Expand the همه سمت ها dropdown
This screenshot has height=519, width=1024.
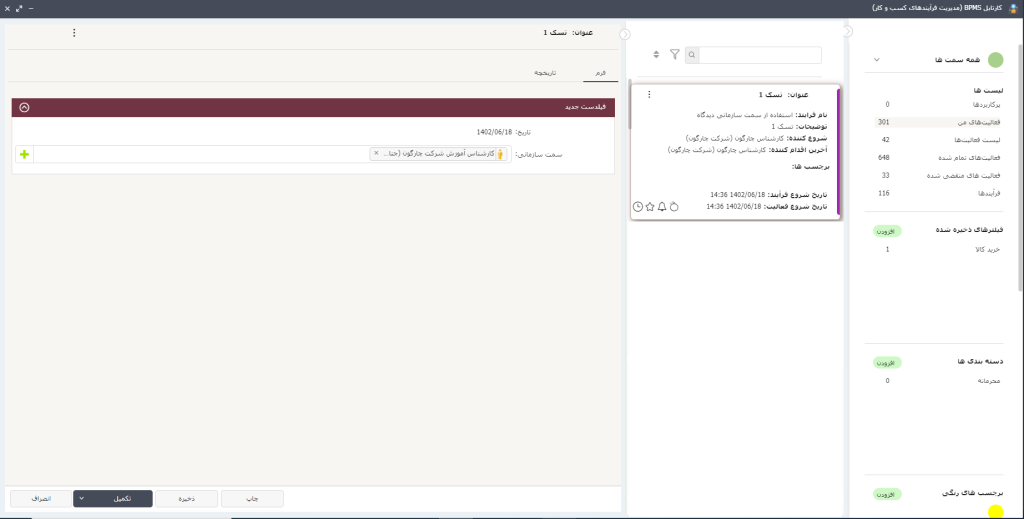pyautogui.click(x=877, y=60)
